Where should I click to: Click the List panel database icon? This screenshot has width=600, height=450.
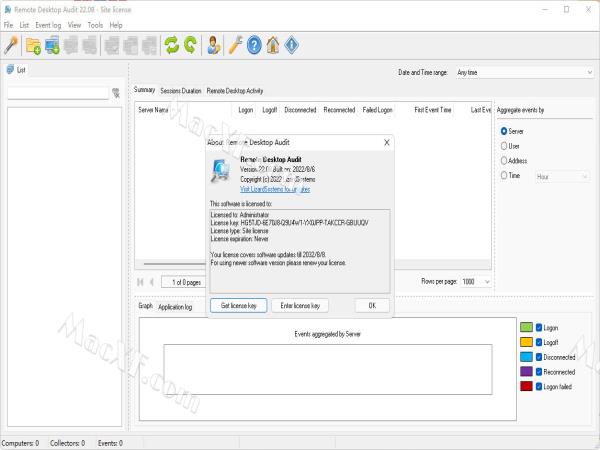(x=10, y=70)
